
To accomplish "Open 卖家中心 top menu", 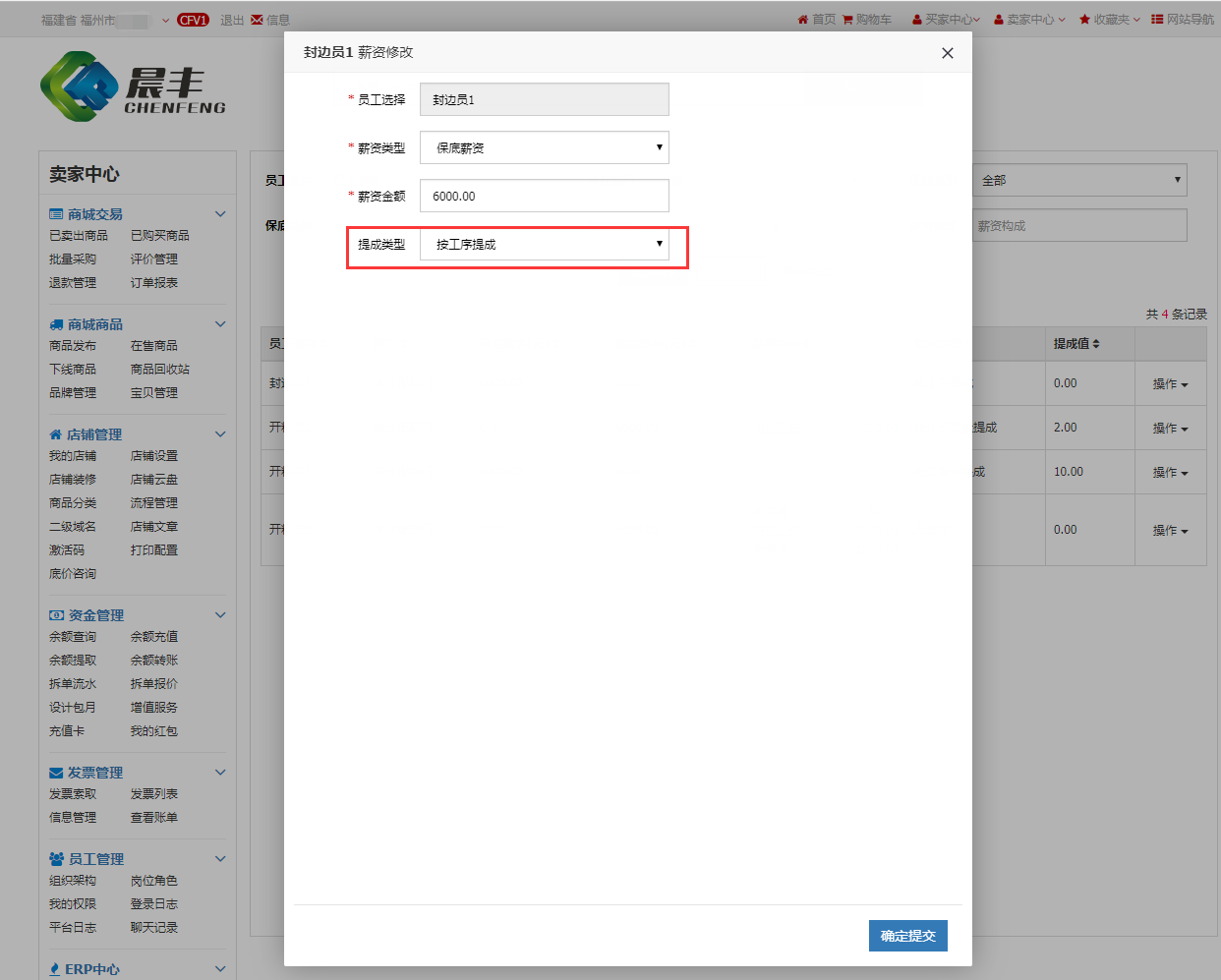I will coord(1029,20).
